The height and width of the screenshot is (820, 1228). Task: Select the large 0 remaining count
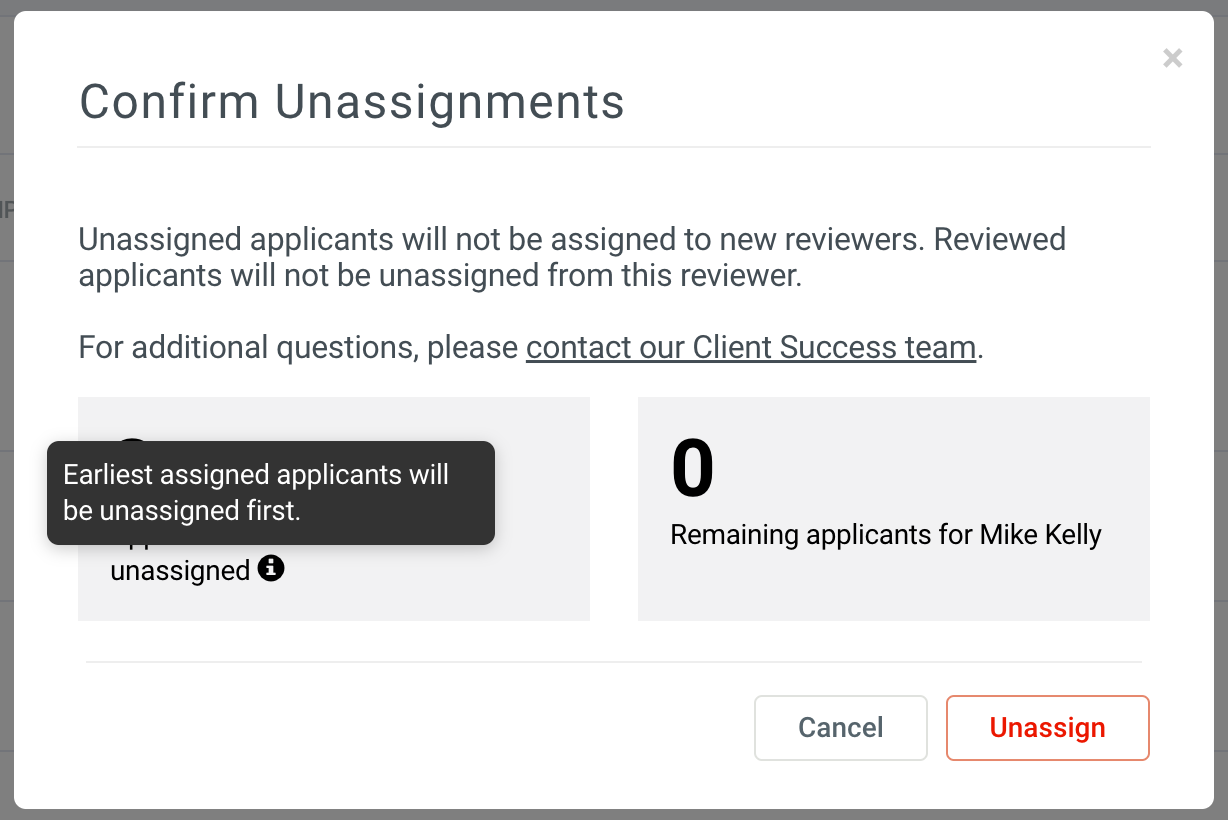(693, 469)
